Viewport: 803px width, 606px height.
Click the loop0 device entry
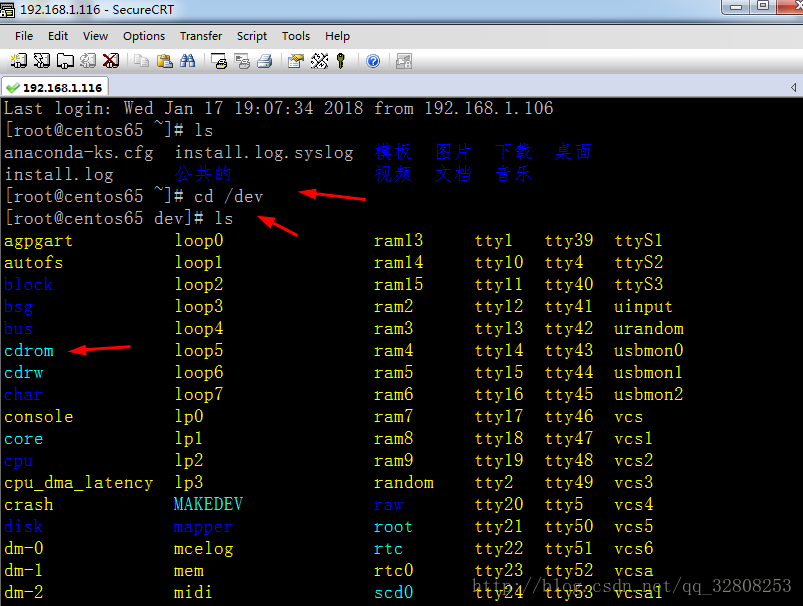[199, 241]
